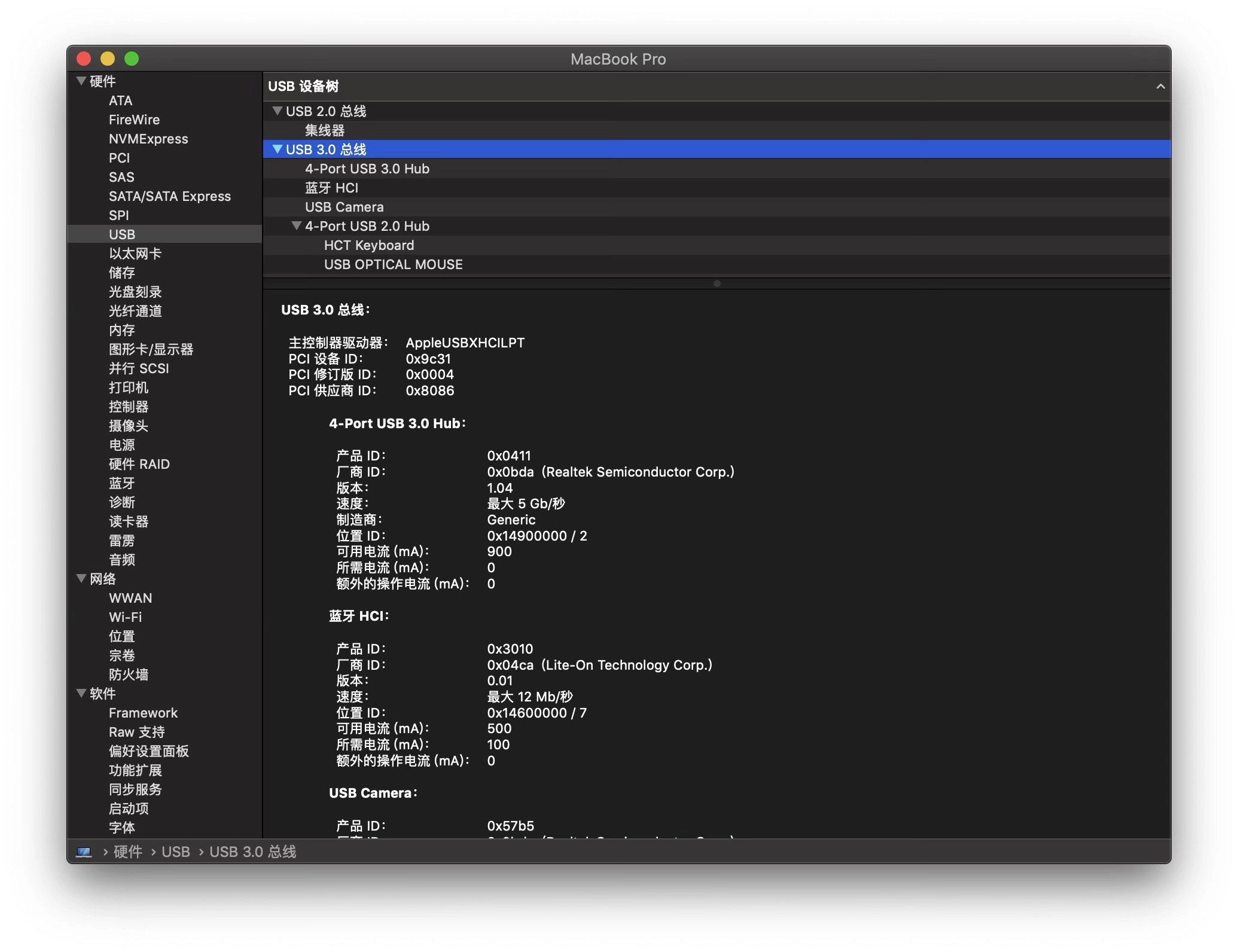Click the yellow minimize window button

pos(108,59)
